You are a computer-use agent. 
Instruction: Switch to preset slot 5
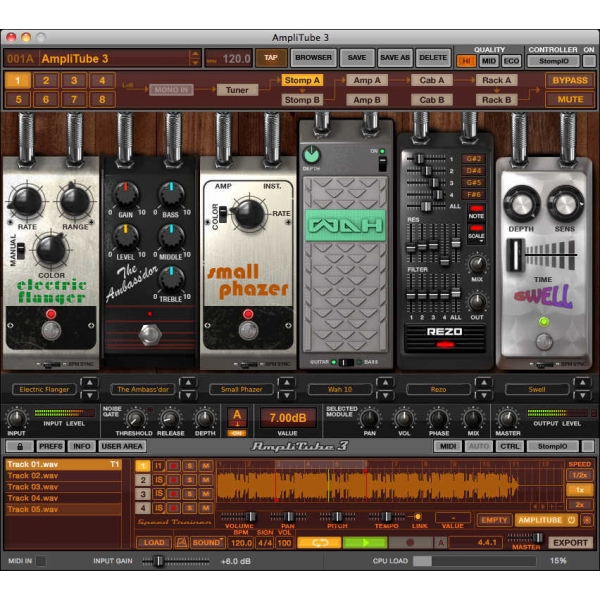(x=18, y=100)
